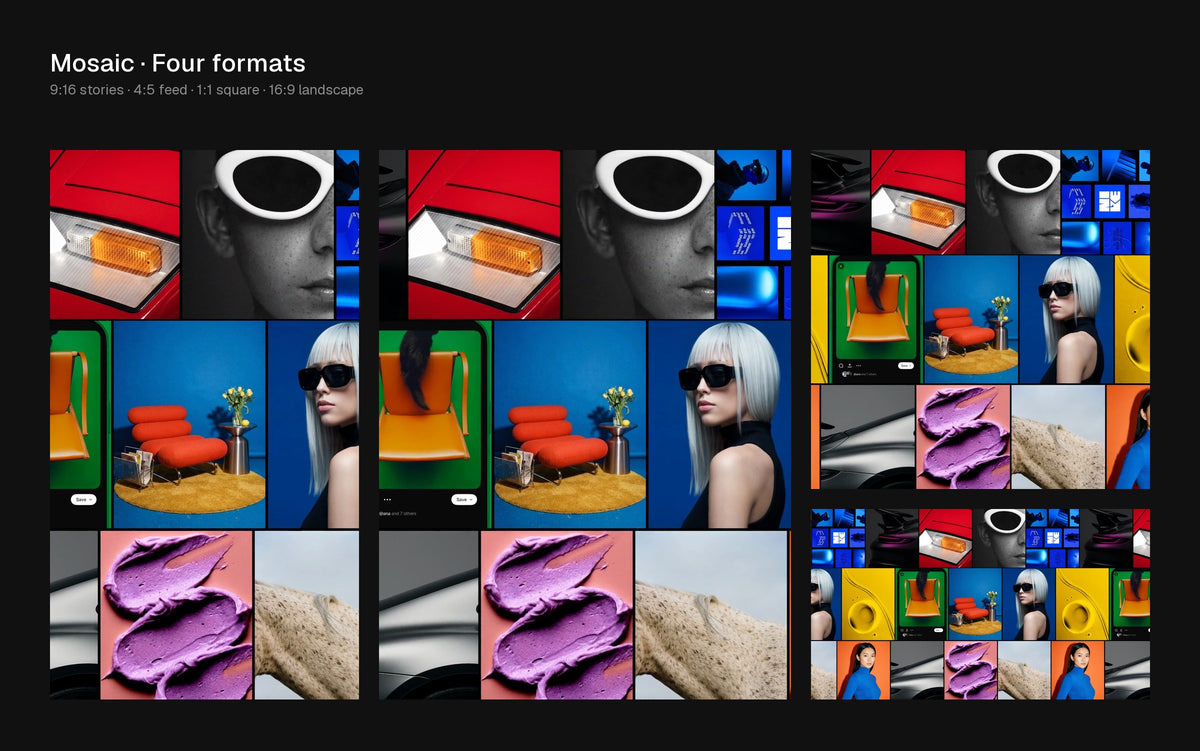Screen dimensions: 1200x751
Task: Select white sunglasses portrait in stories mosaic
Action: (x=258, y=234)
